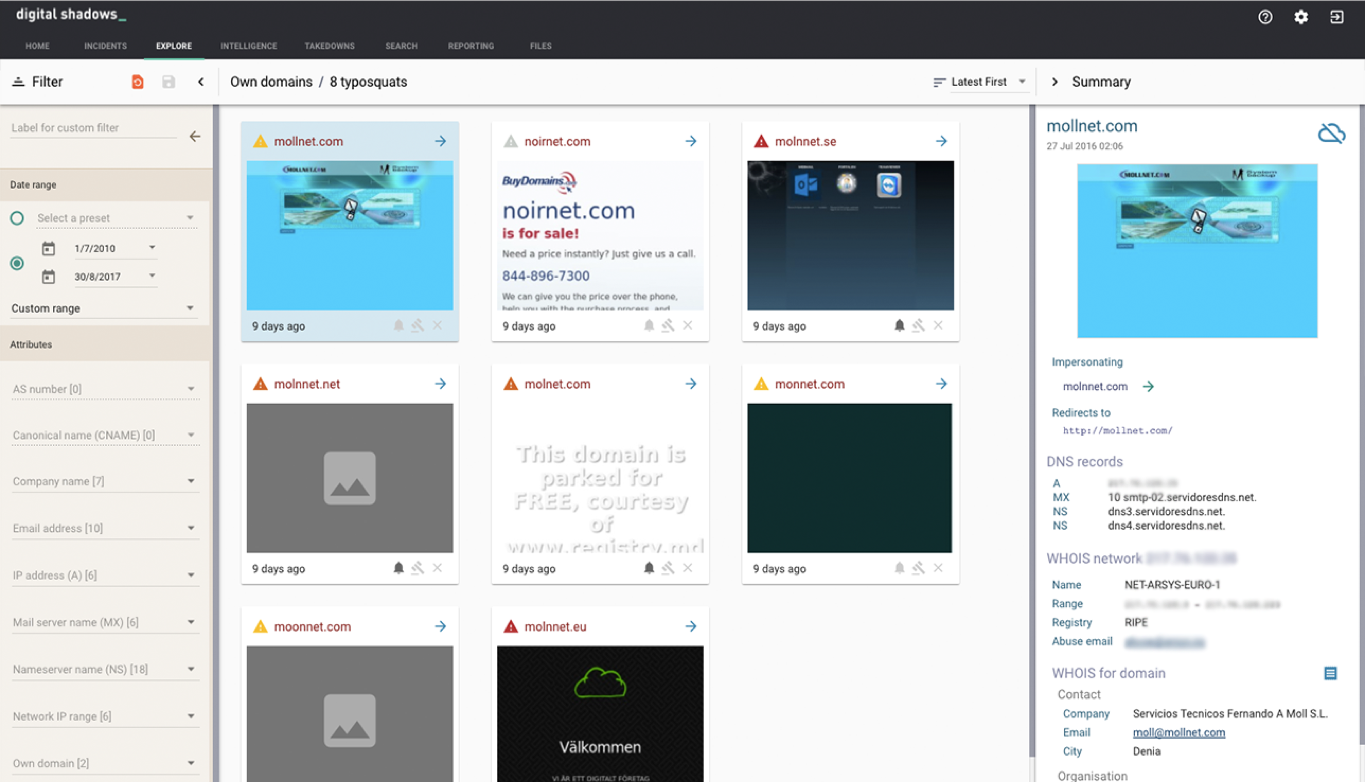Viewport: 1365px width, 782px height.
Task: Click bell icon on molnnet.net card
Action: [x=398, y=568]
